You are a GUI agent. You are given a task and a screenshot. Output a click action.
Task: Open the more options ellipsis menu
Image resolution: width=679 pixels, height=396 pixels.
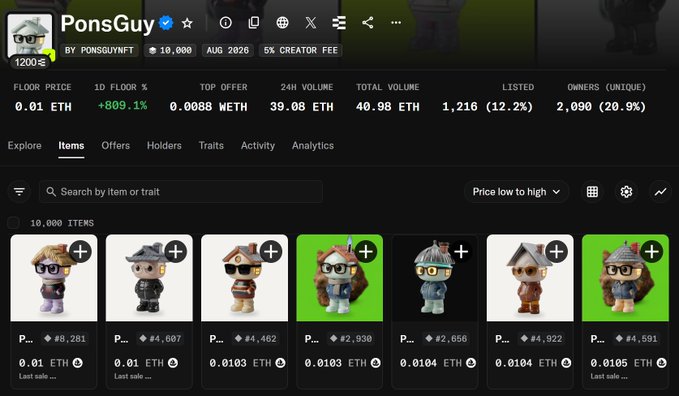tap(396, 23)
